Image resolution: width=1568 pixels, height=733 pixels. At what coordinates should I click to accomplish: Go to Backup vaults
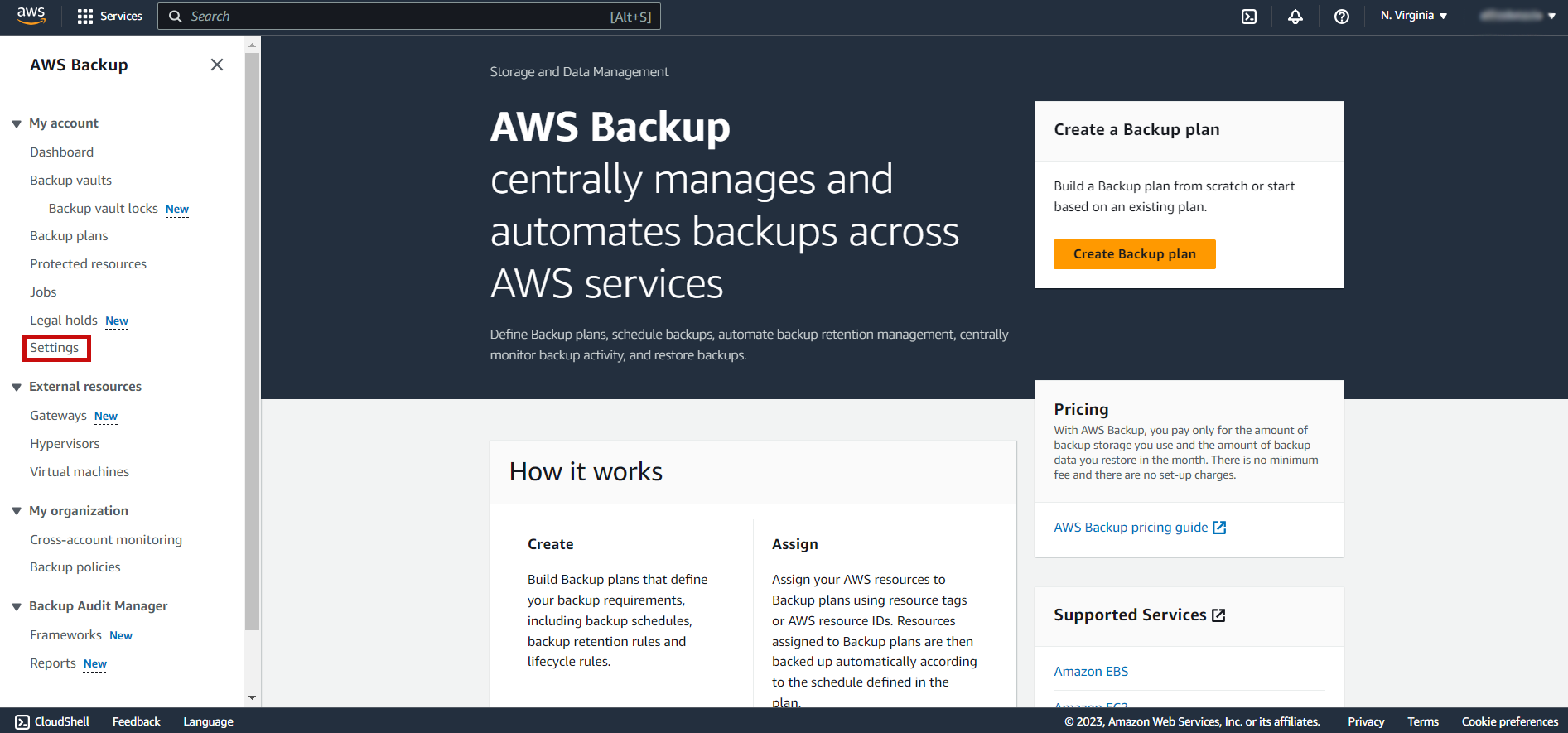(71, 181)
